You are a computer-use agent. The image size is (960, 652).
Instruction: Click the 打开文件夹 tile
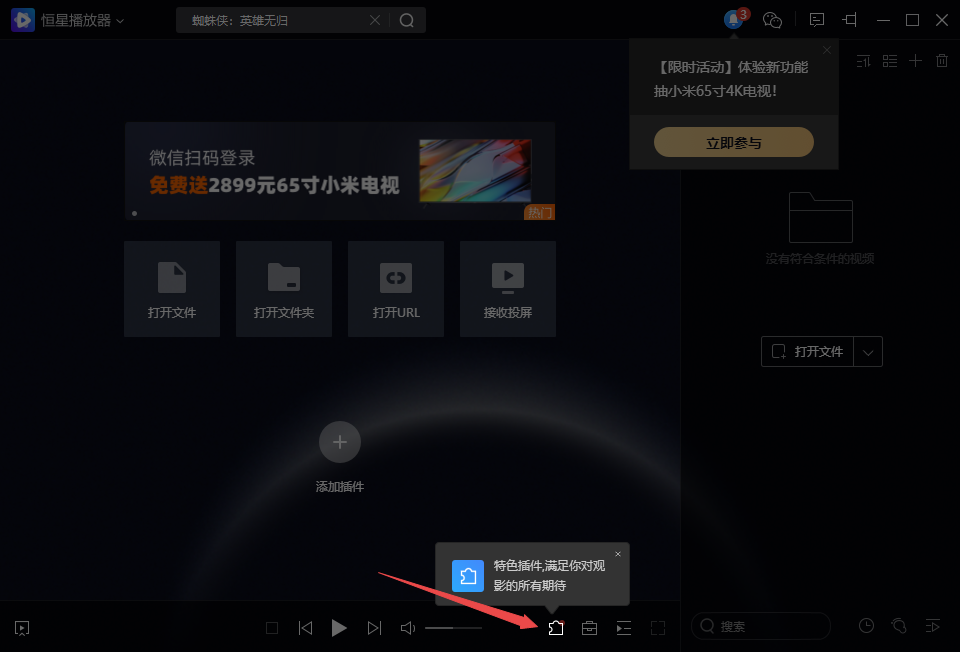pos(284,289)
